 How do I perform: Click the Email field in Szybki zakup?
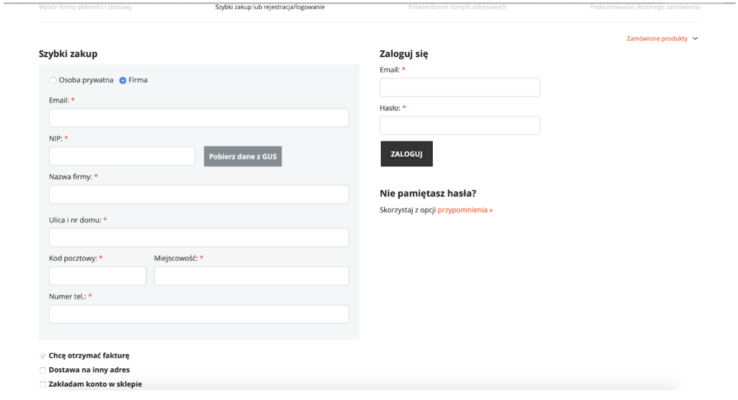pyautogui.click(x=198, y=118)
